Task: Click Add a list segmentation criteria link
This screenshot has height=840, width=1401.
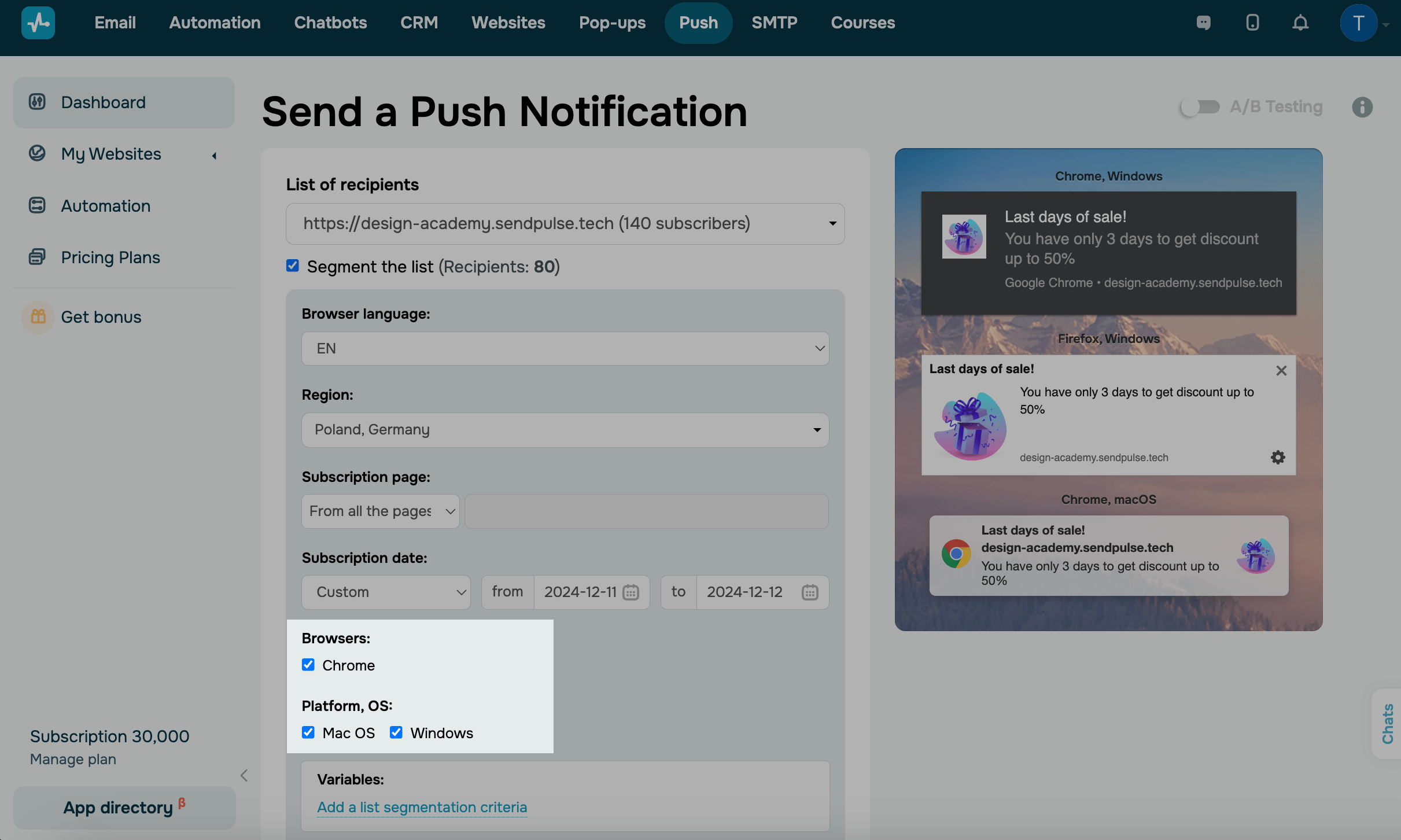Action: point(422,807)
